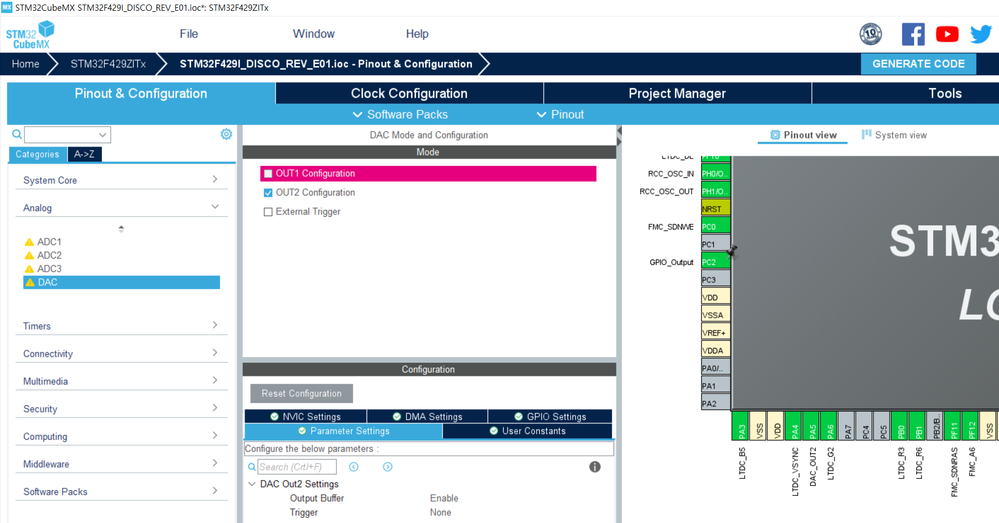Click the 10th anniversary badge icon

coord(871,34)
